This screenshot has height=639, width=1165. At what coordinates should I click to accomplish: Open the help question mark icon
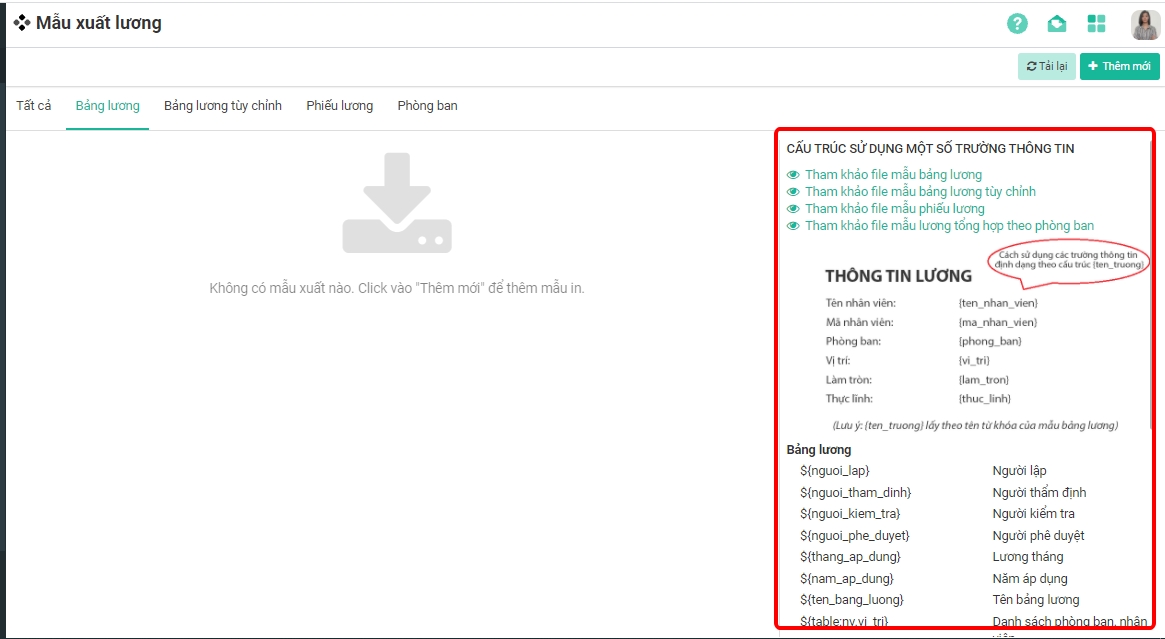[1017, 24]
